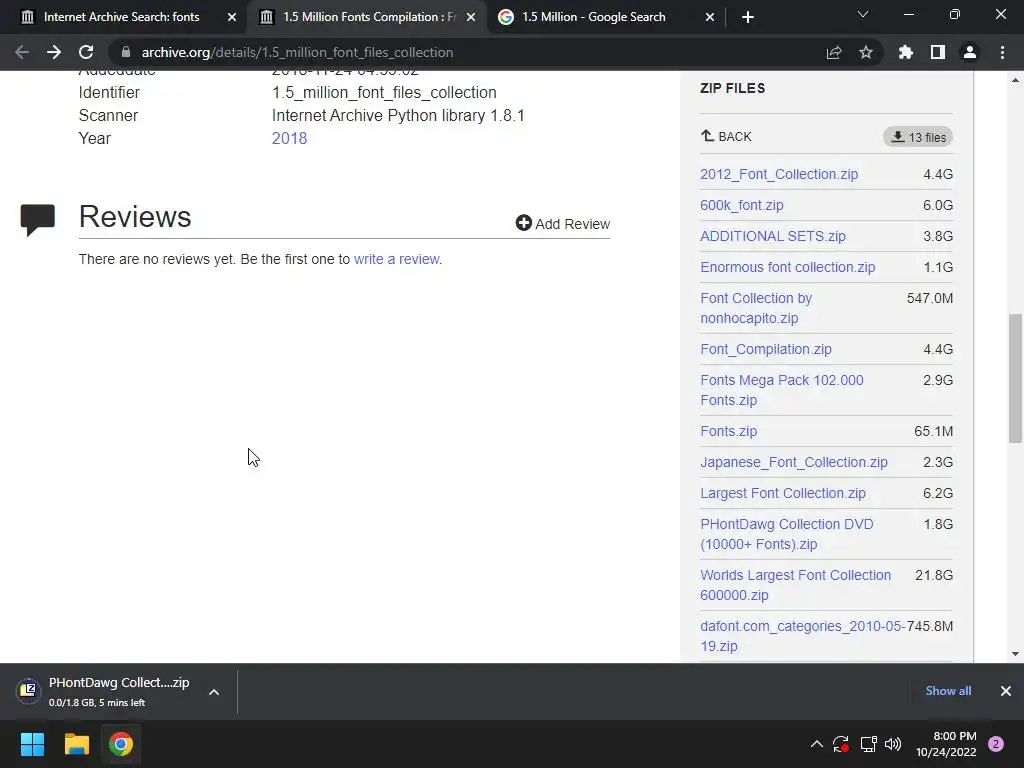Download all 13 files button
The height and width of the screenshot is (768, 1024).
click(918, 137)
